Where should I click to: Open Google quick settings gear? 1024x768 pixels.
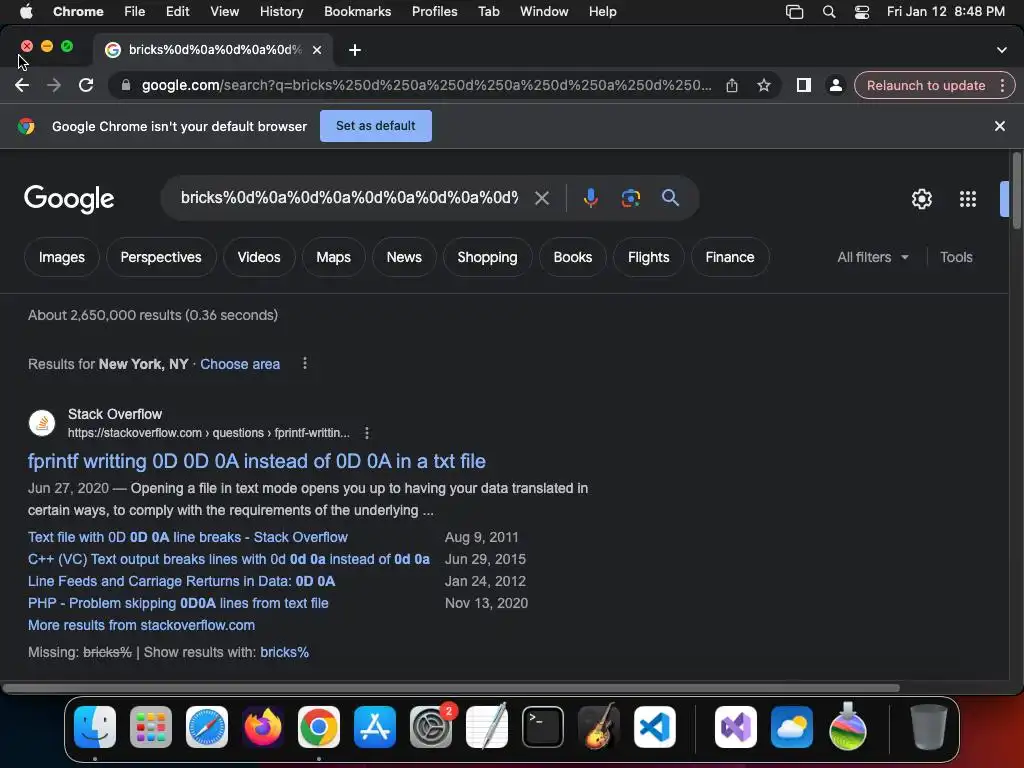click(x=921, y=199)
